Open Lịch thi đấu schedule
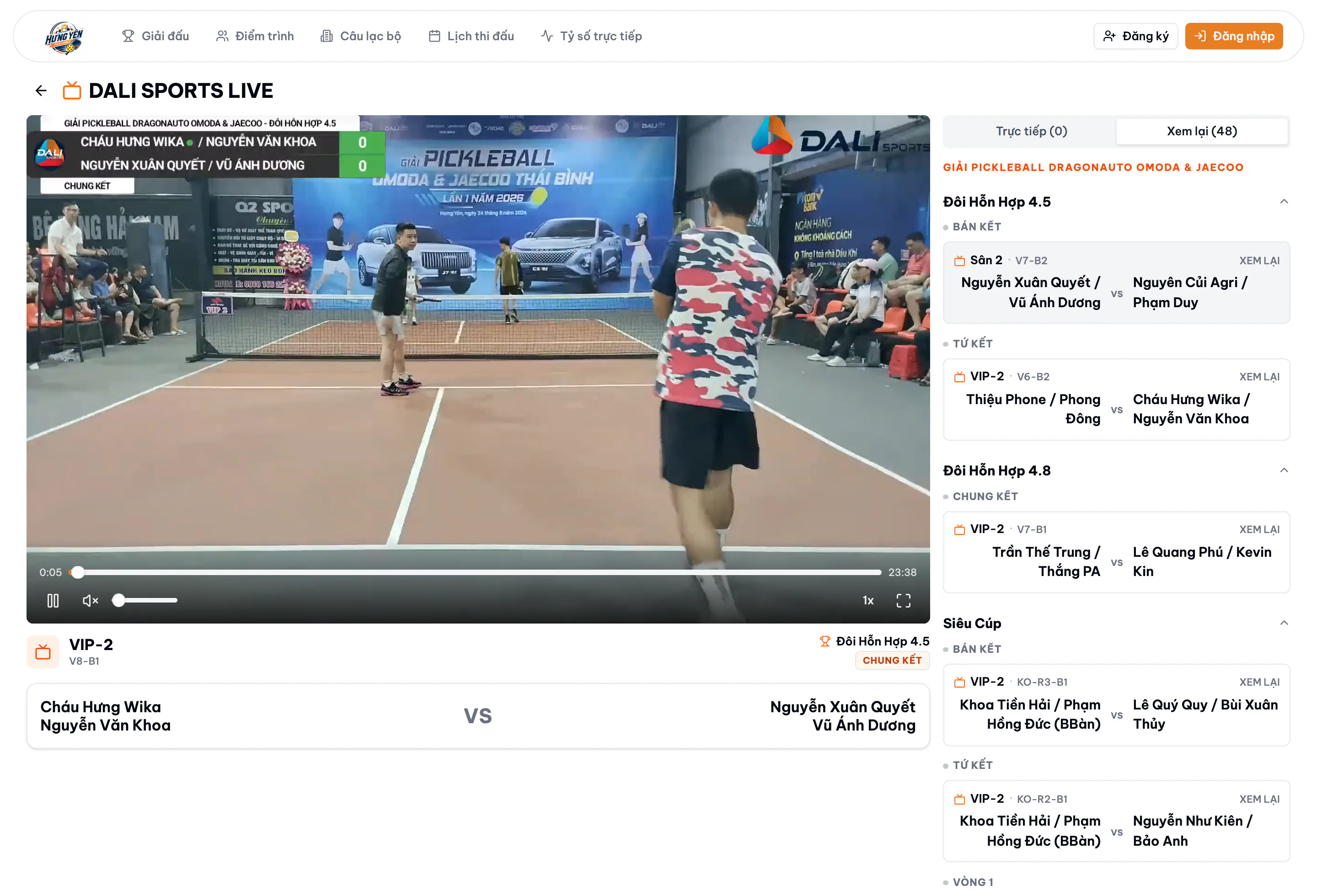This screenshot has height=896, width=1317. click(x=471, y=36)
